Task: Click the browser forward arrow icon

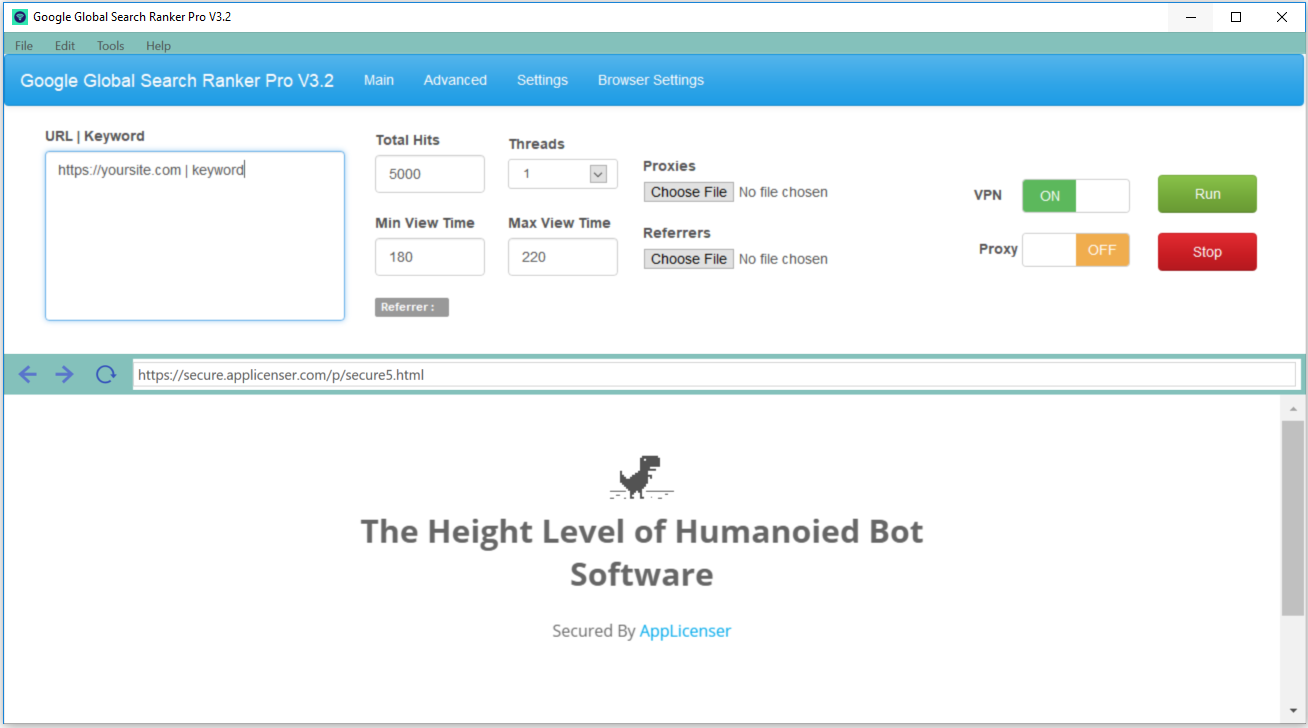Action: coord(64,375)
